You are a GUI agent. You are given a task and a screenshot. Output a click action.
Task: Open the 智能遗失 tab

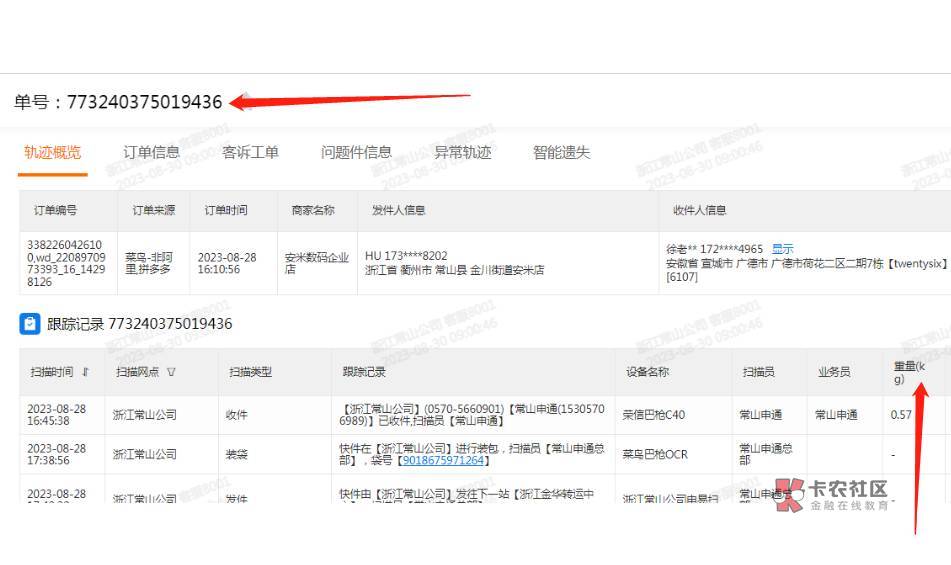pos(561,153)
